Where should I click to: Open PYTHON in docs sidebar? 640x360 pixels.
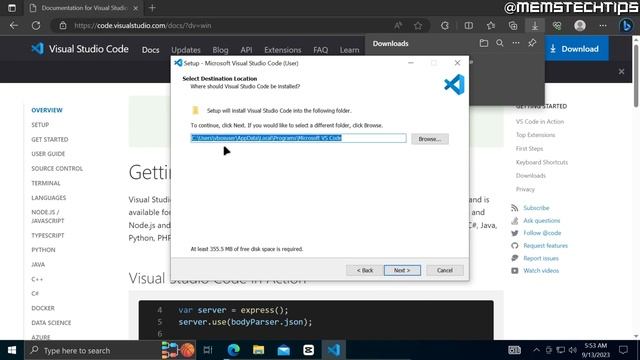(x=43, y=250)
